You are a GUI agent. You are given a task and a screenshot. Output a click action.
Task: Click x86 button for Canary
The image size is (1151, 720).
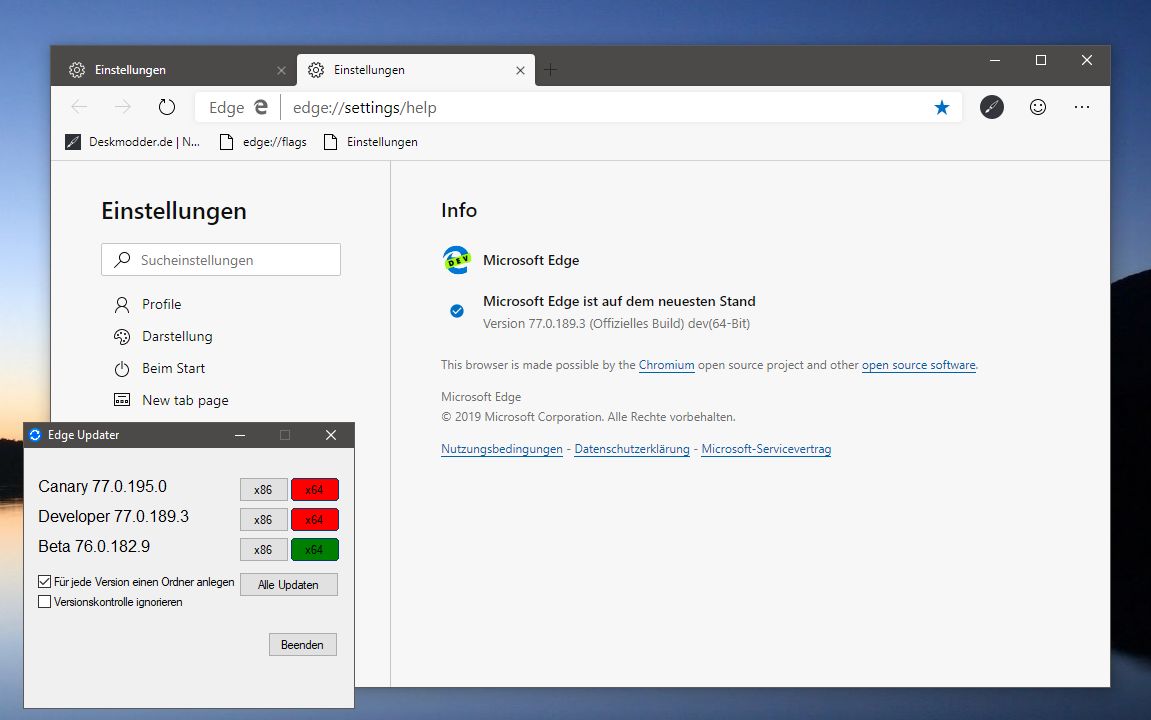click(x=264, y=490)
